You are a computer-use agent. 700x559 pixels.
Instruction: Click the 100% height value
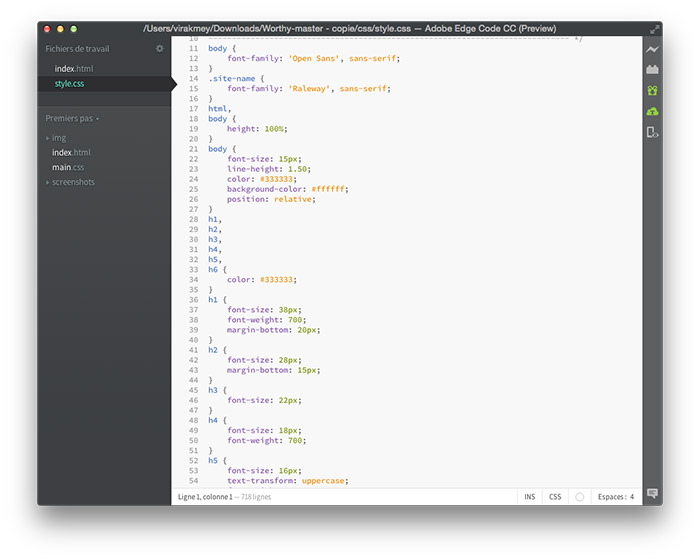[x=274, y=129]
